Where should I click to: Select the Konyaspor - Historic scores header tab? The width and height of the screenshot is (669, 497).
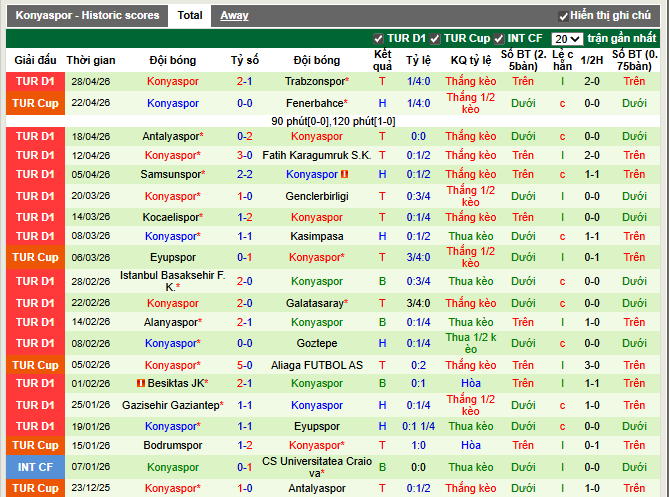point(87,15)
